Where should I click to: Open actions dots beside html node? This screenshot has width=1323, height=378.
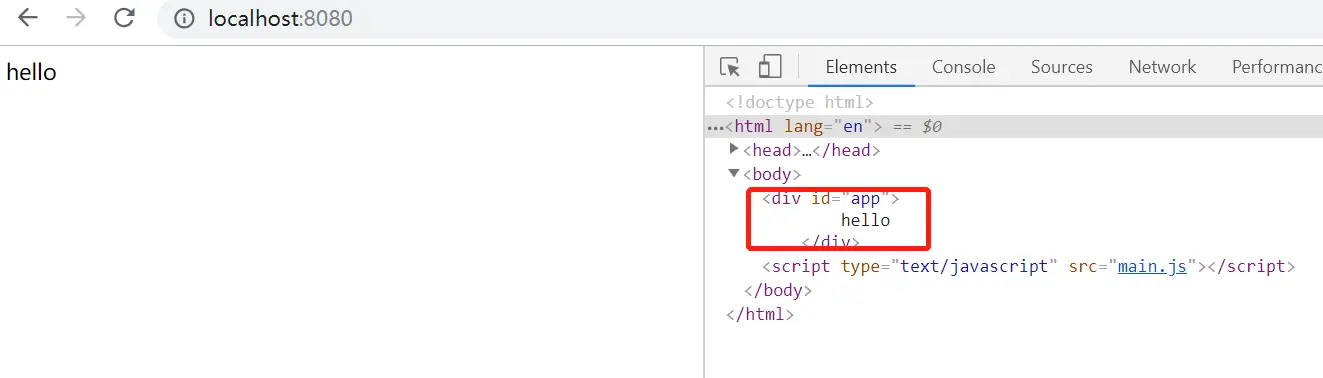[x=716, y=128]
